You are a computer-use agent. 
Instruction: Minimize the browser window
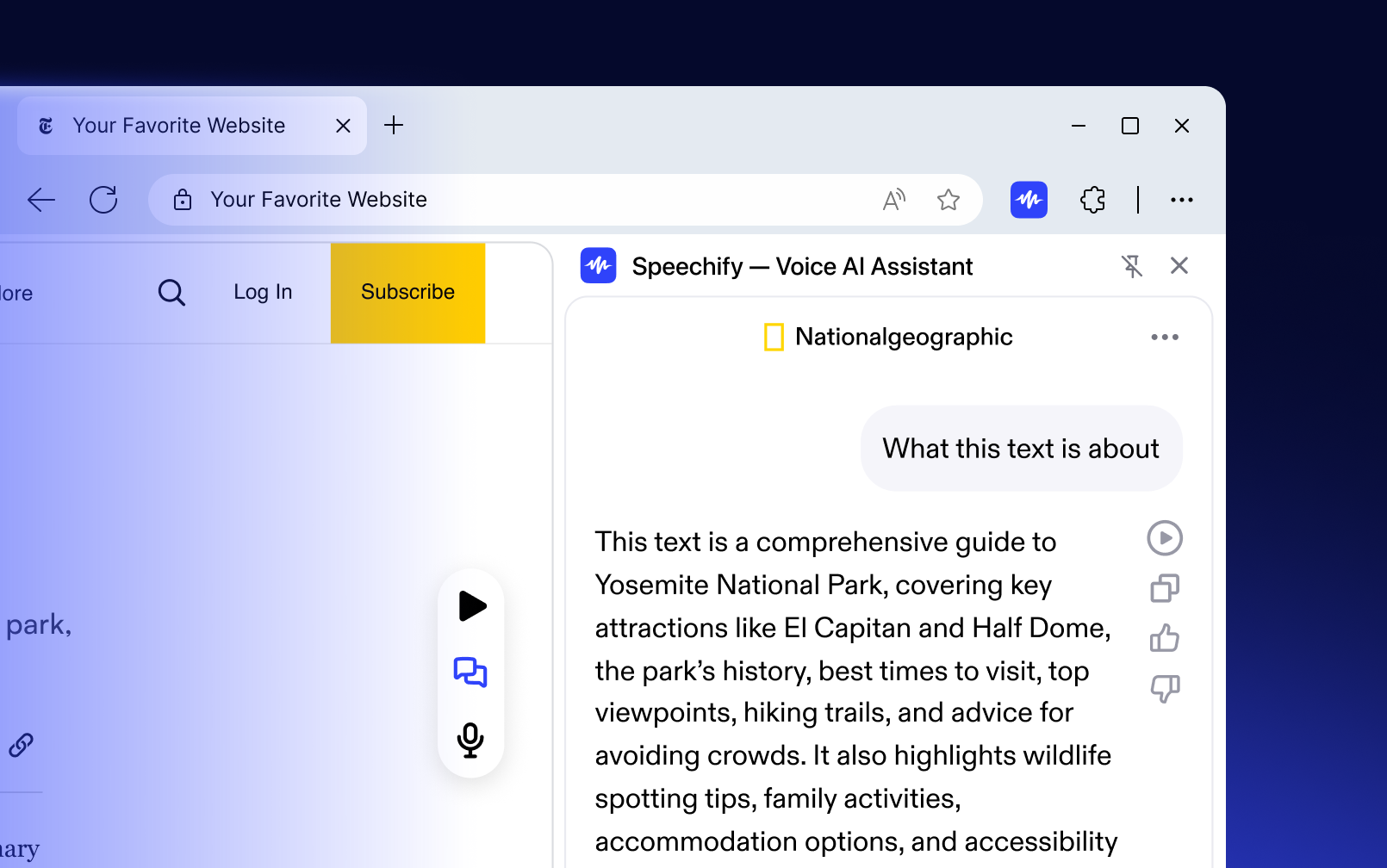point(1079,126)
